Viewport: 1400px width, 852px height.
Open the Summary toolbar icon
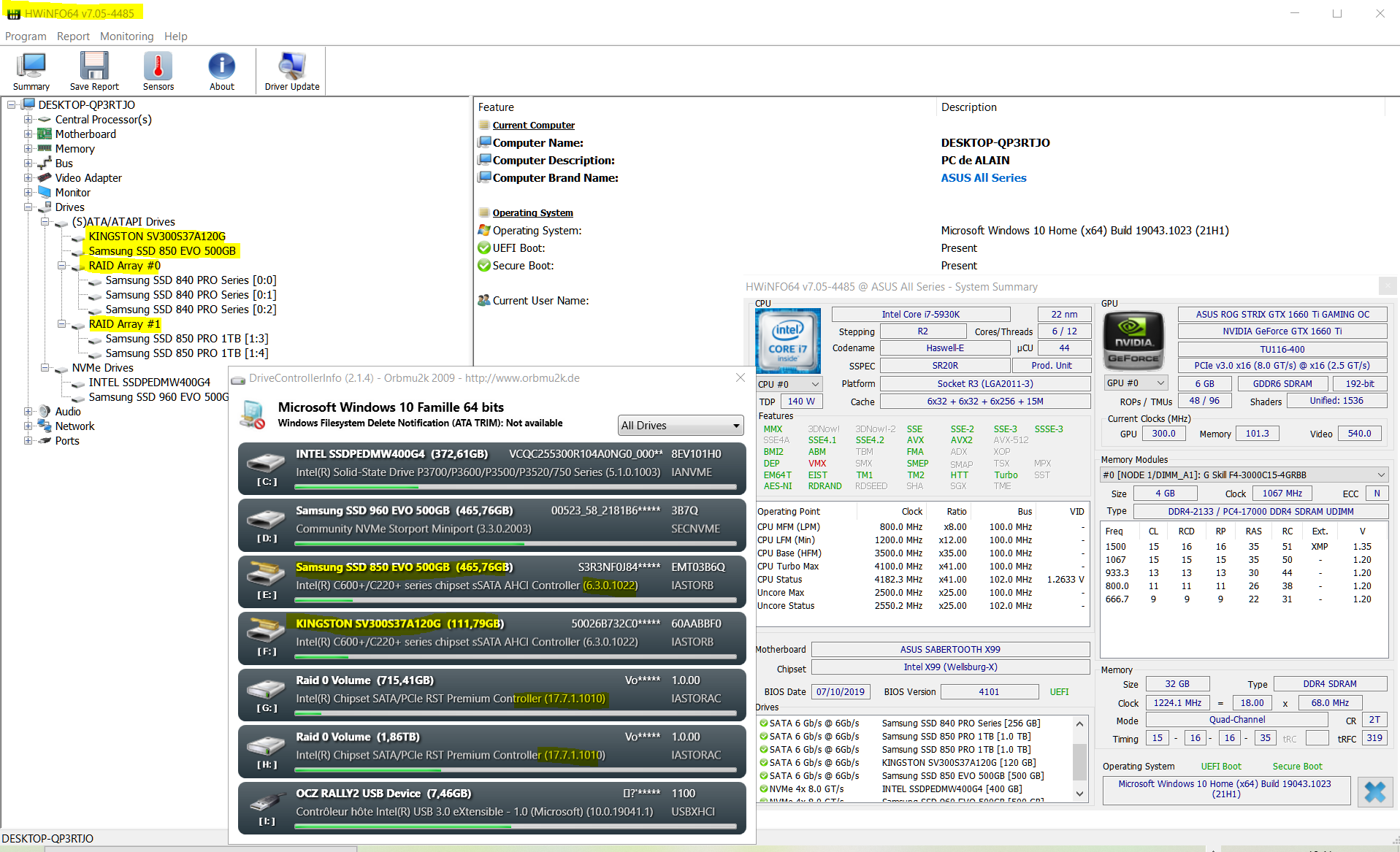[x=31, y=71]
